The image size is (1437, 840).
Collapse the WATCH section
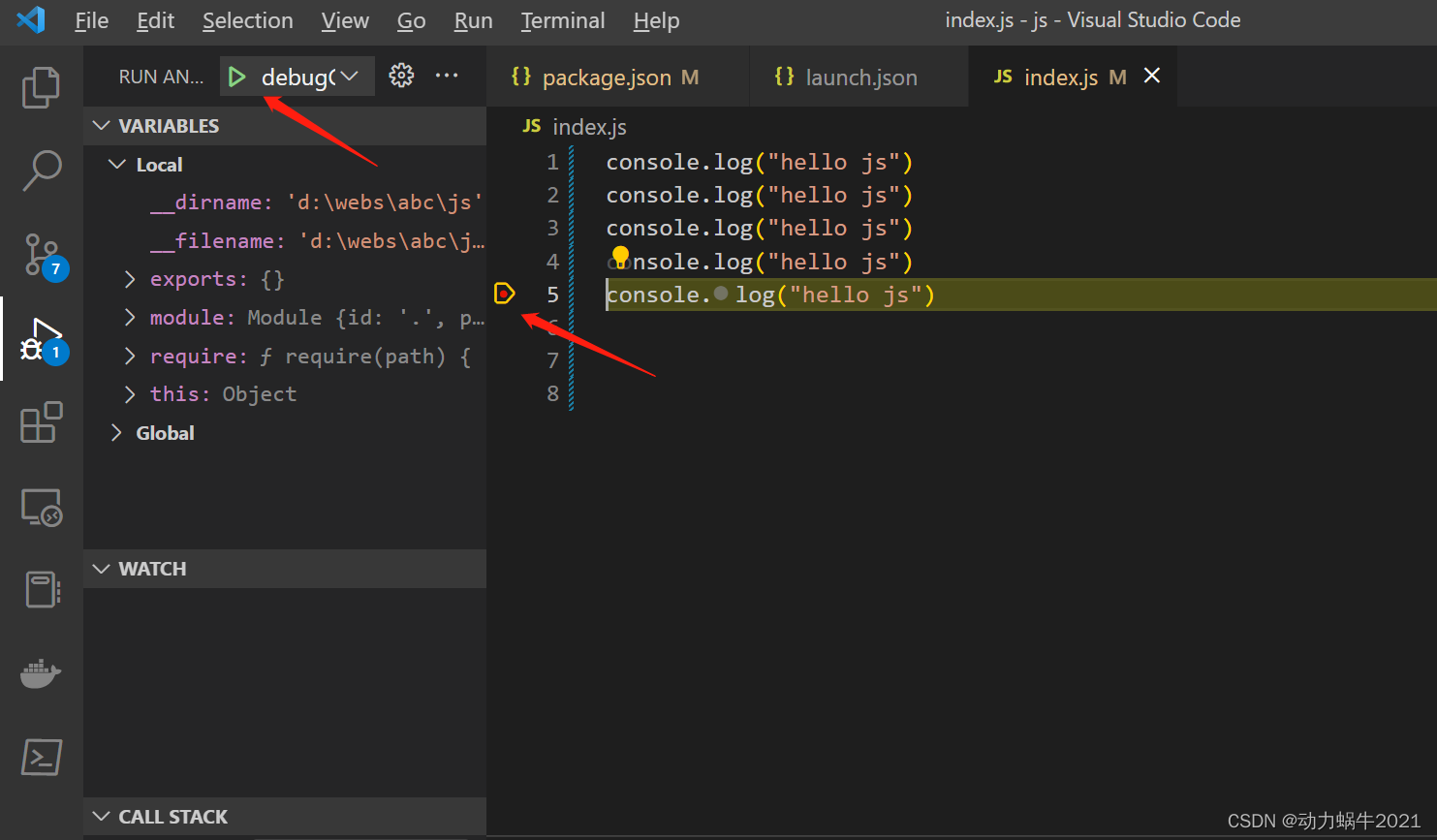click(x=101, y=569)
